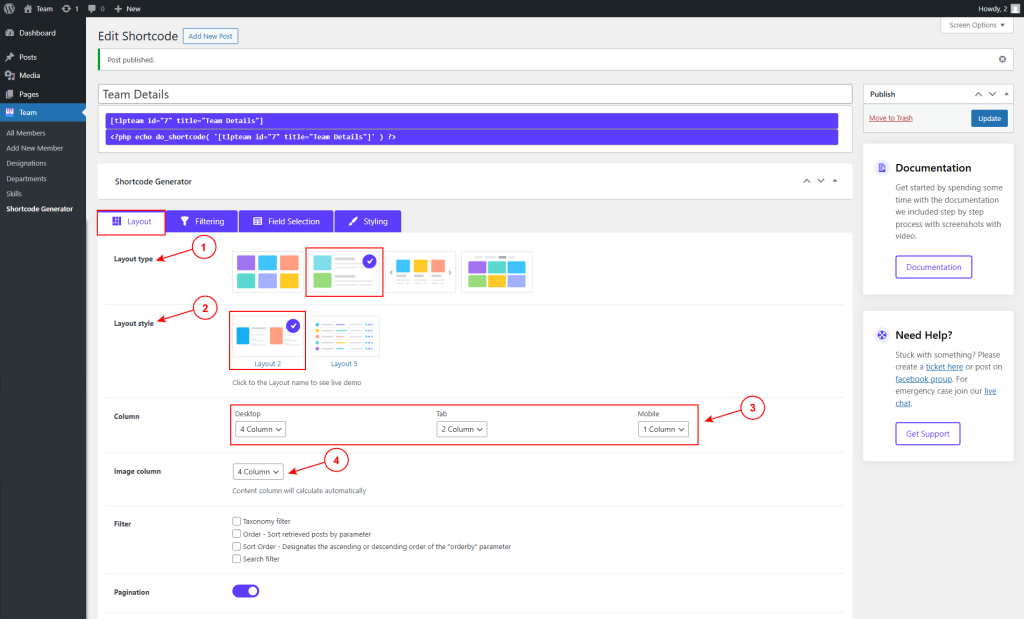This screenshot has width=1024, height=619.
Task: Click the PHP do_shortcode text box
Action: pyautogui.click(x=472, y=137)
